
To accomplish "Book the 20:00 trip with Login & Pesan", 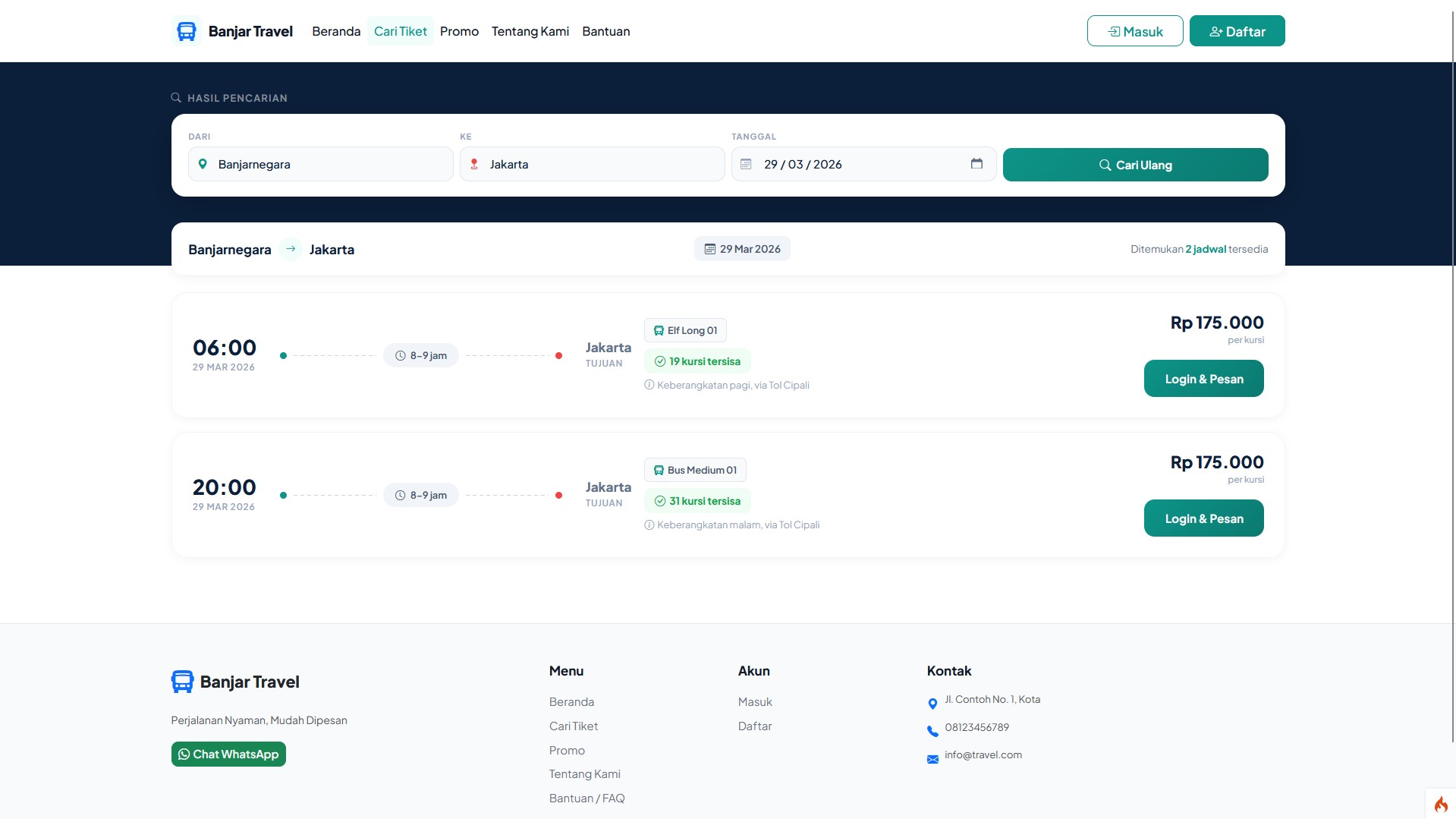I will click(x=1203, y=518).
